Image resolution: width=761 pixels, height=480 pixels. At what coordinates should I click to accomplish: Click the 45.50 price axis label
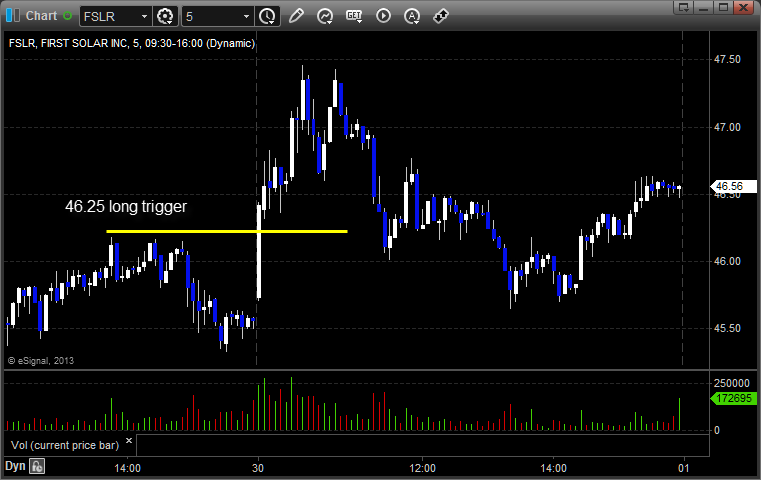tap(727, 328)
